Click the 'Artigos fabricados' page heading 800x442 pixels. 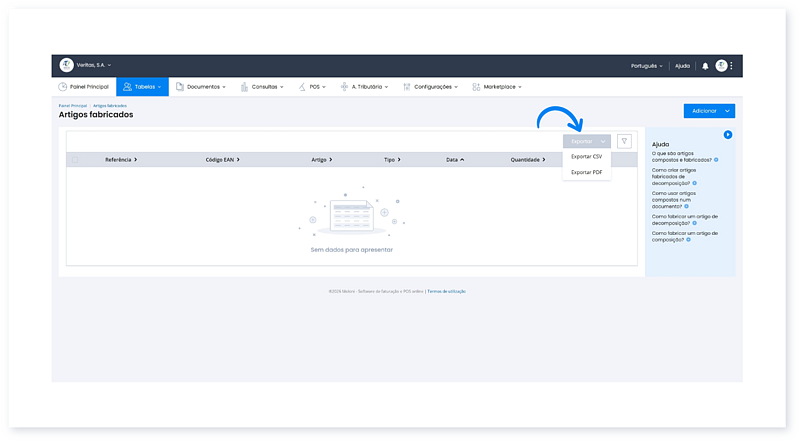[x=96, y=115]
